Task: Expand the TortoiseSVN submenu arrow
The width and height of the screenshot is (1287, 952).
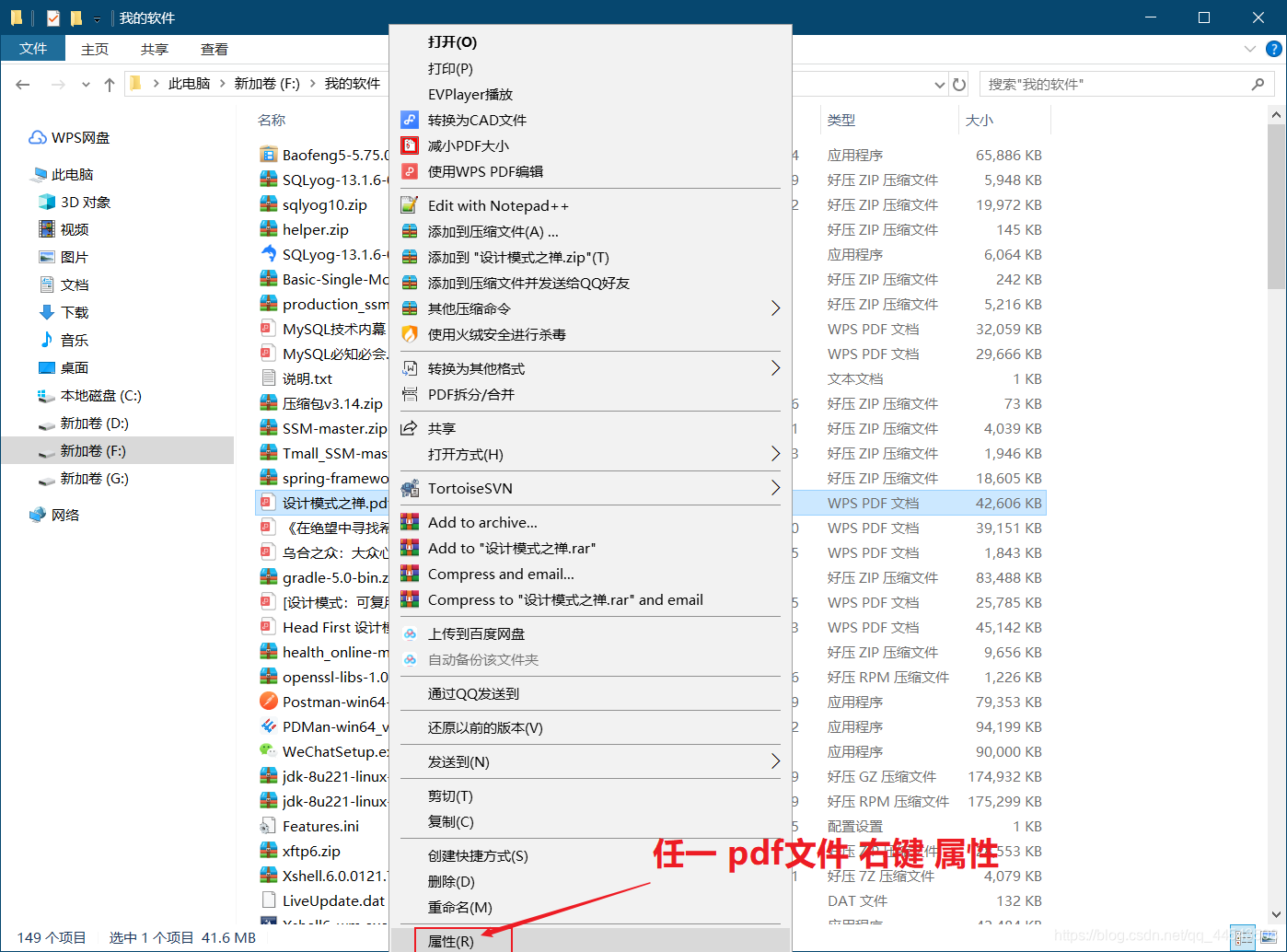Action: [775, 488]
